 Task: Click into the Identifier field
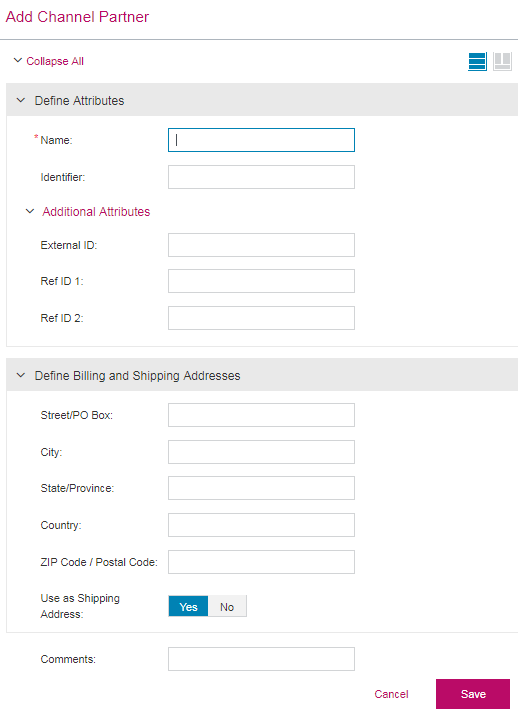click(x=262, y=177)
